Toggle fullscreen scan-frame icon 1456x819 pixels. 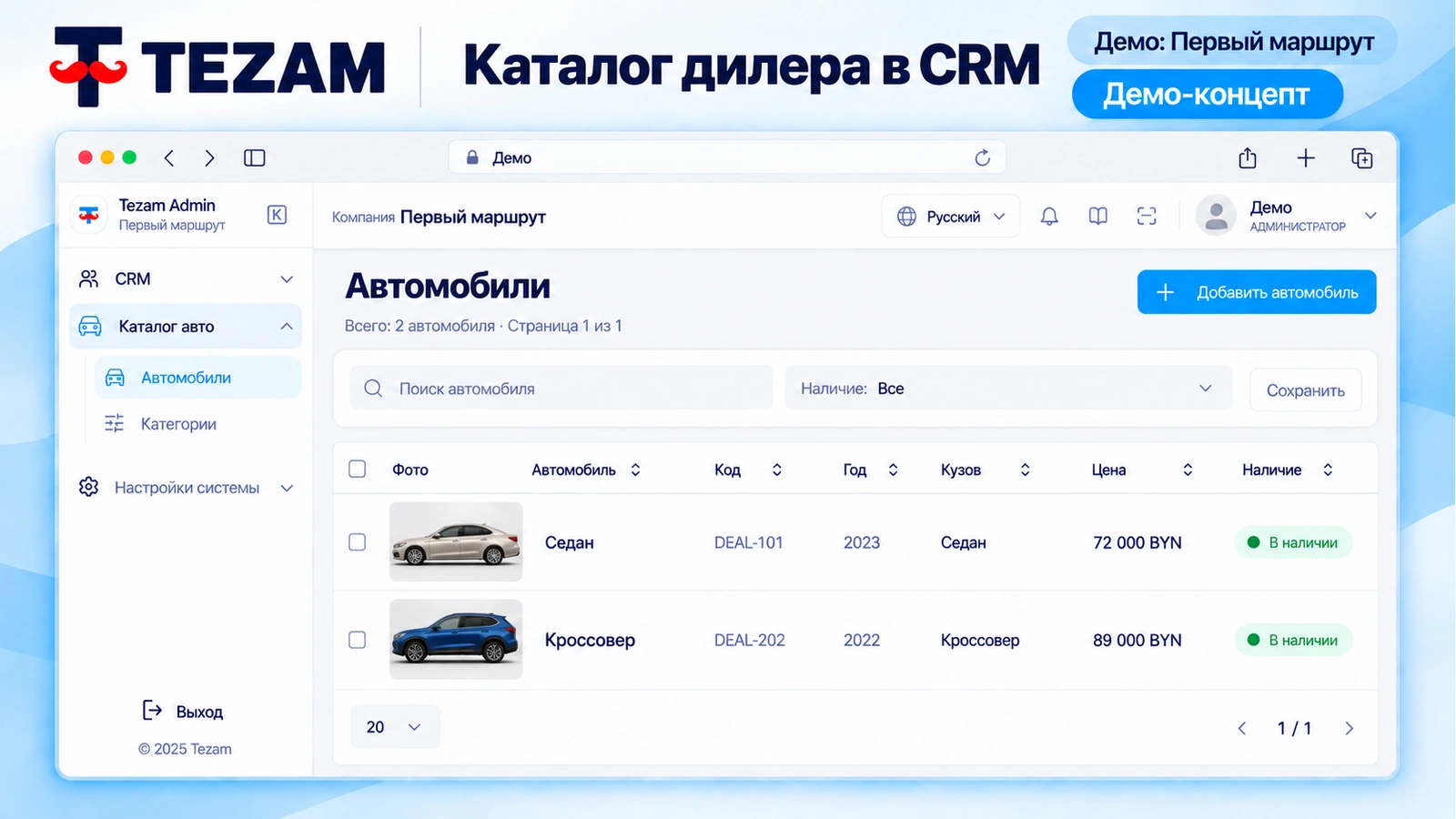1147,217
